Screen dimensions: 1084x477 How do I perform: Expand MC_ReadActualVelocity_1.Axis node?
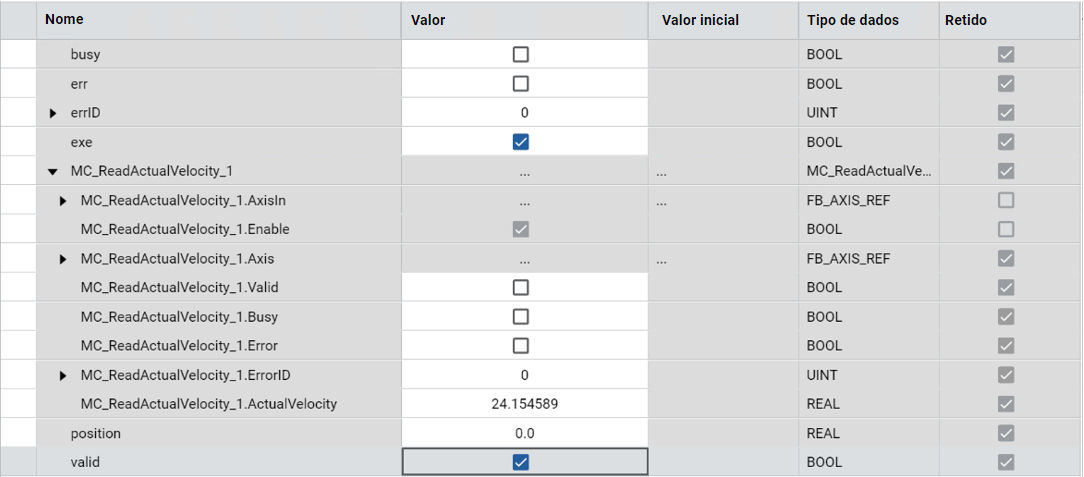tap(63, 259)
